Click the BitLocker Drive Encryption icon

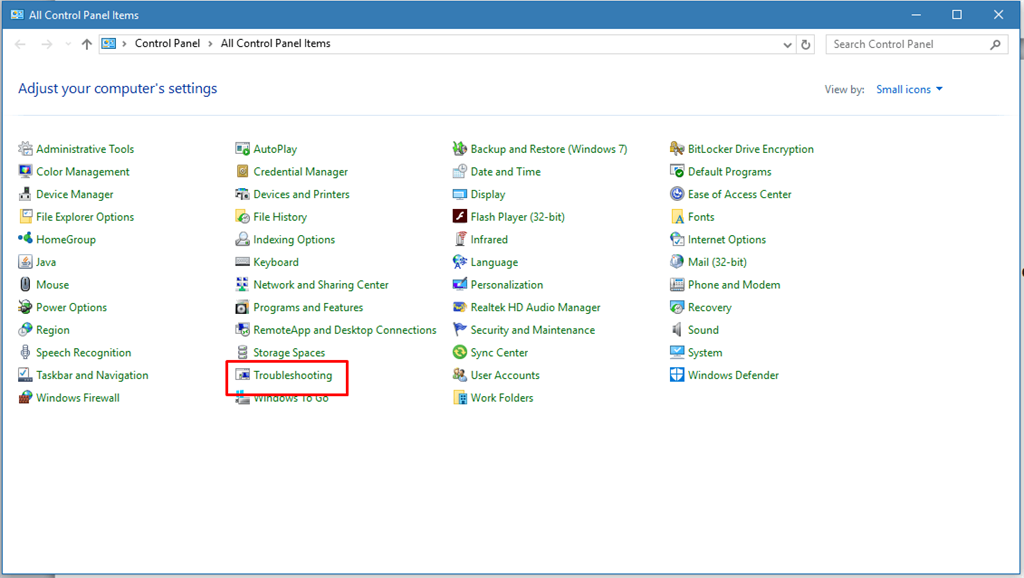[x=678, y=149]
